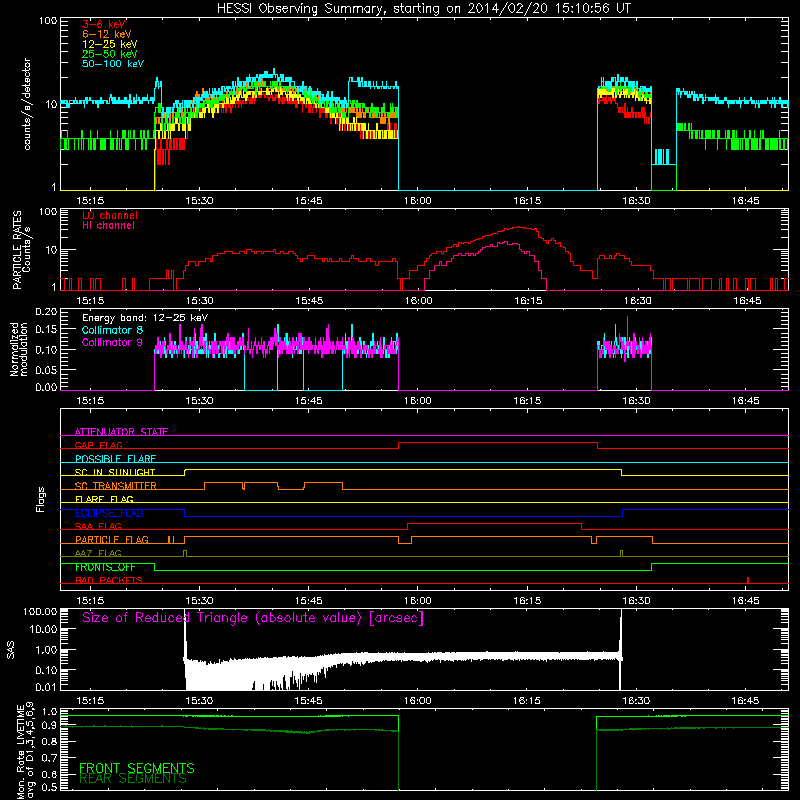Pick the 25-50 keV legend label

click(x=110, y=54)
